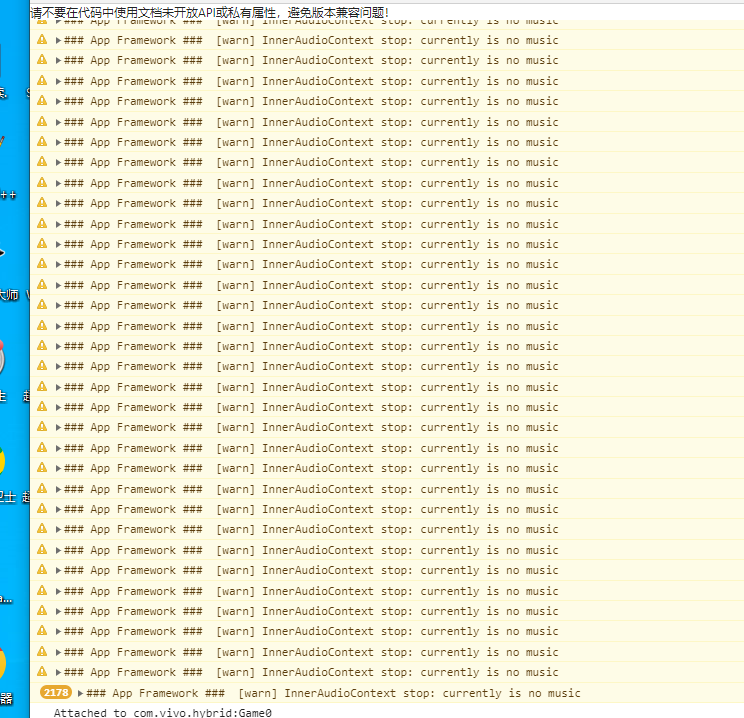744x718 pixels.
Task: Expand the warning entry beside the 2178 badge
Action: tap(80, 693)
